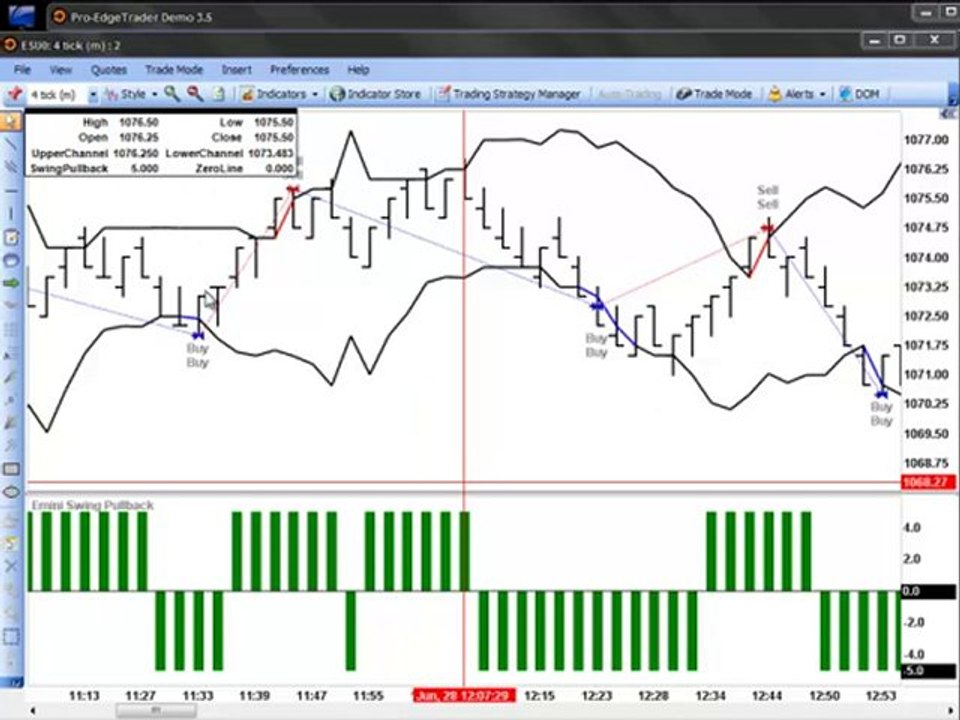Click the red 1068.27 price label

(x=928, y=482)
